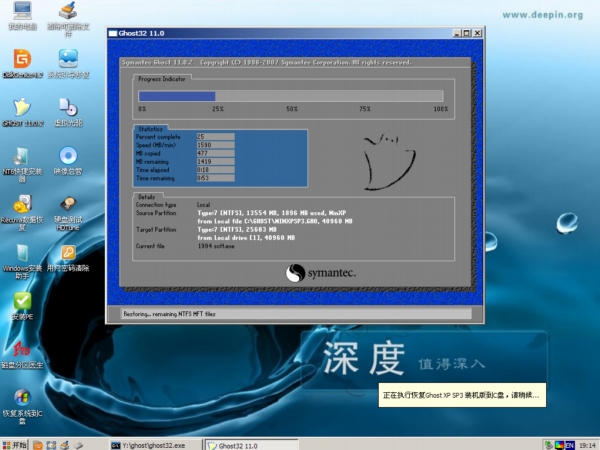
Task: Open the My Computer (我的电脑) desktop icon
Action: pyautogui.click(x=22, y=16)
